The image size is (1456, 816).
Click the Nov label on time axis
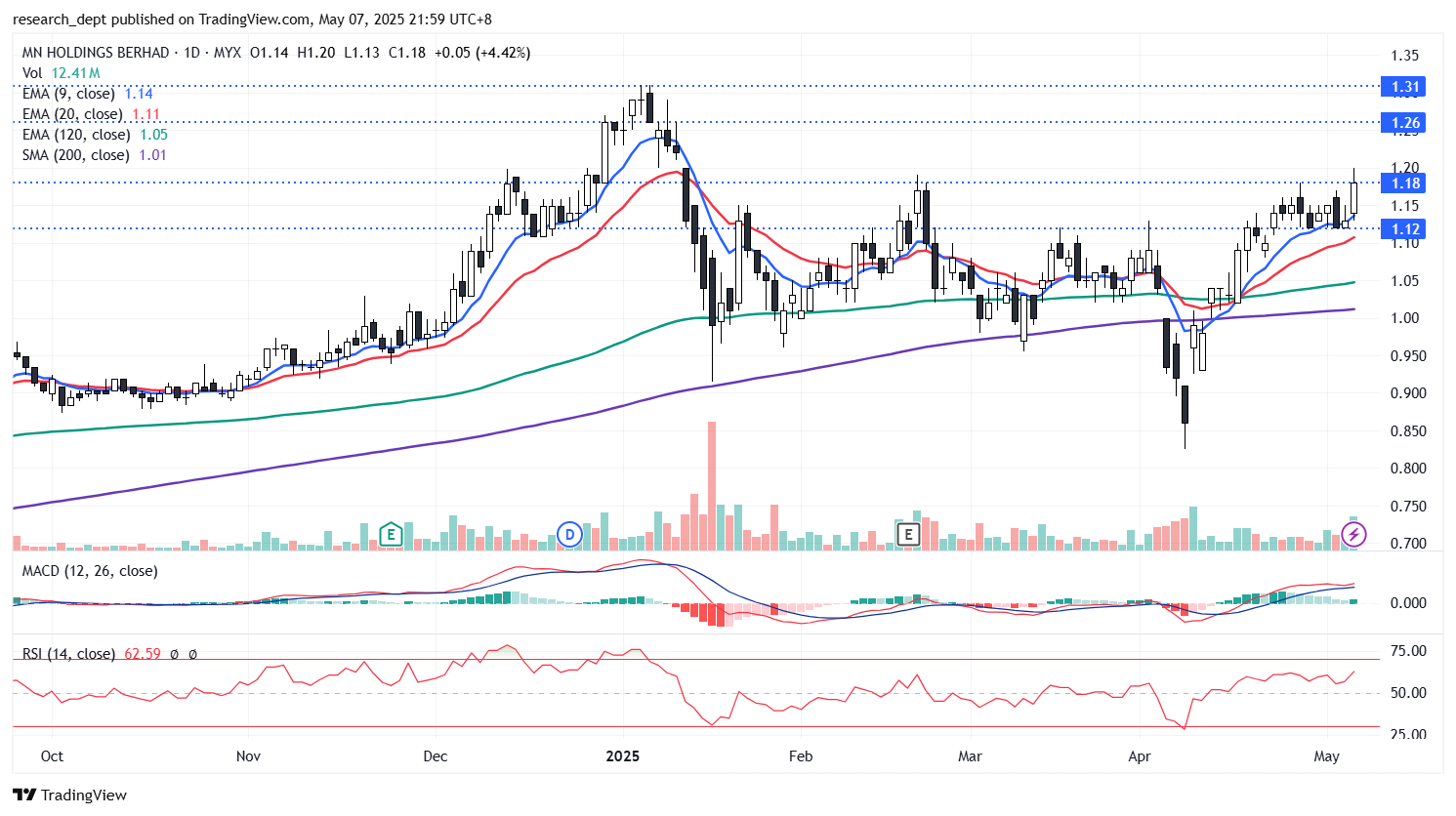pyautogui.click(x=249, y=756)
